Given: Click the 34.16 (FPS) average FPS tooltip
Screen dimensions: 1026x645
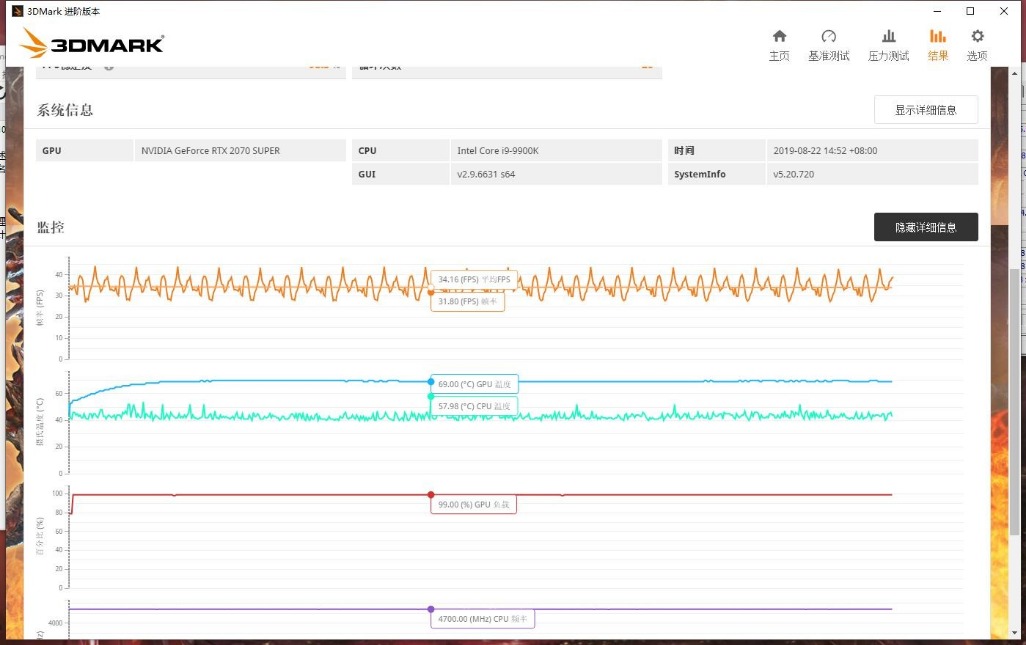Looking at the screenshot, I should (x=474, y=279).
